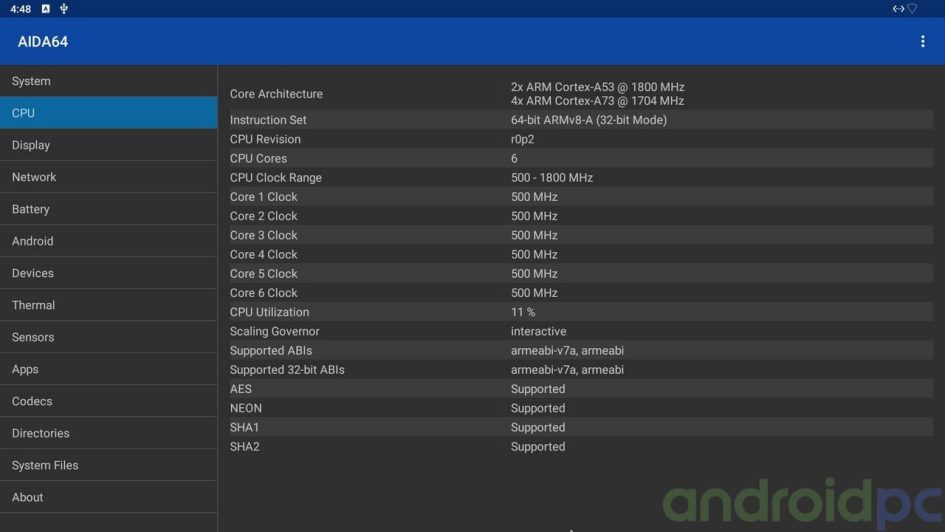Select the Supported ABIs row label
Image resolution: width=945 pixels, height=532 pixels.
point(271,351)
